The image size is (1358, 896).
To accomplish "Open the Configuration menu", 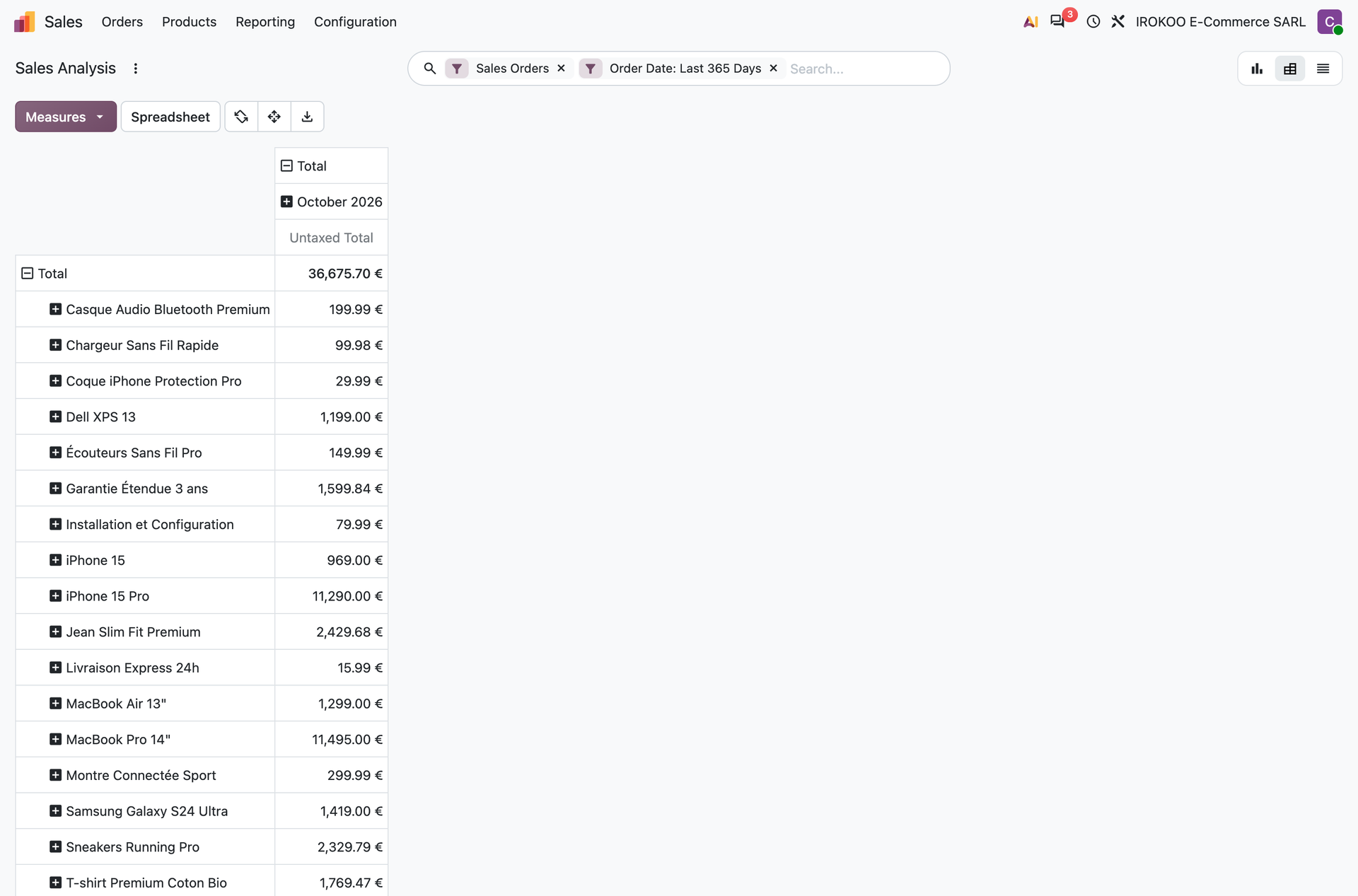I will 355,22.
